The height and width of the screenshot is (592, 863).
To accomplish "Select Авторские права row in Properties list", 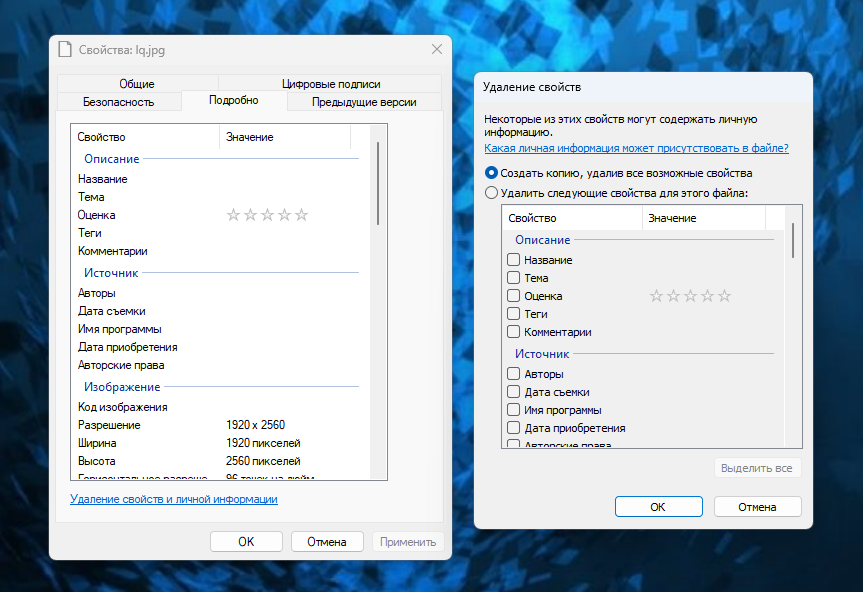I will point(220,365).
